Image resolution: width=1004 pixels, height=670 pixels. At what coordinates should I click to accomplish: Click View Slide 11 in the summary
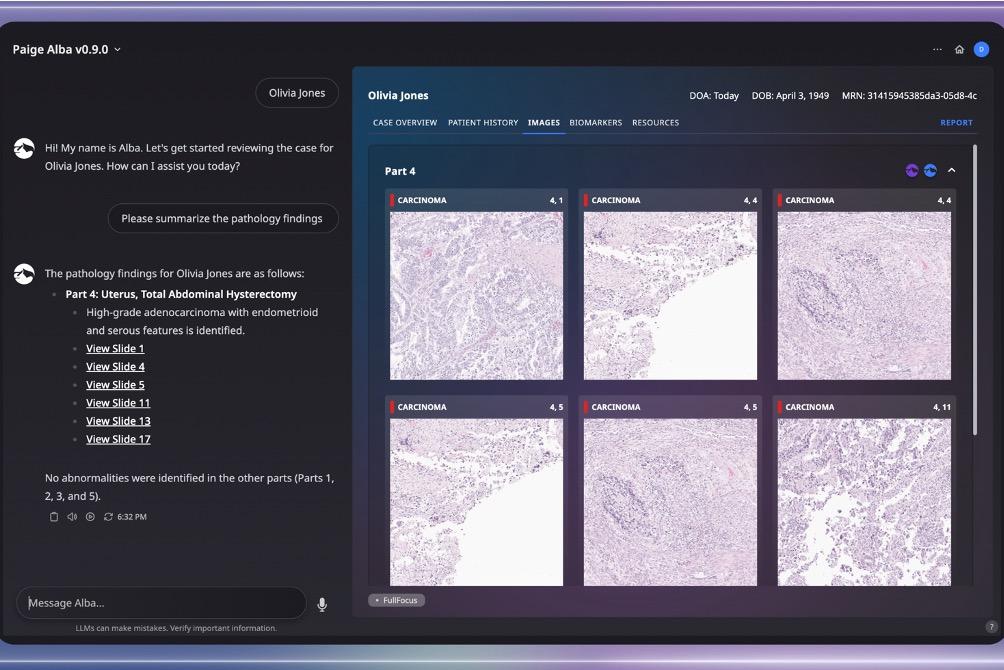[x=118, y=402]
